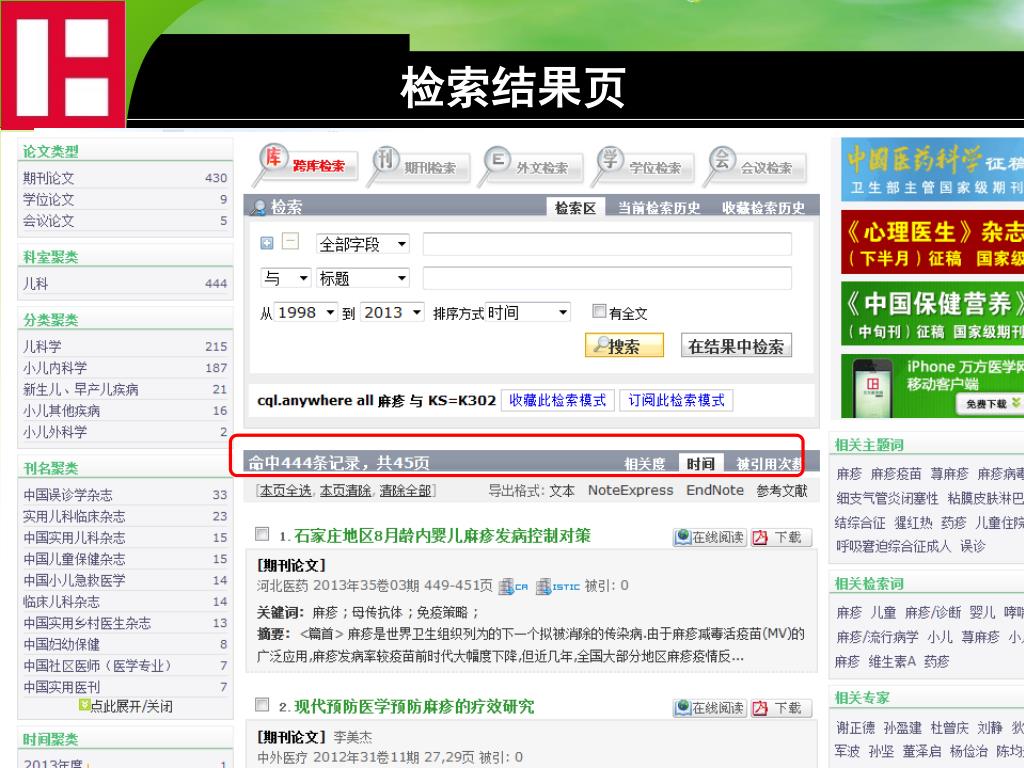The width and height of the screenshot is (1024, 768).
Task: Click 点此展开/关闭 expander under journals
Action: click(126, 706)
